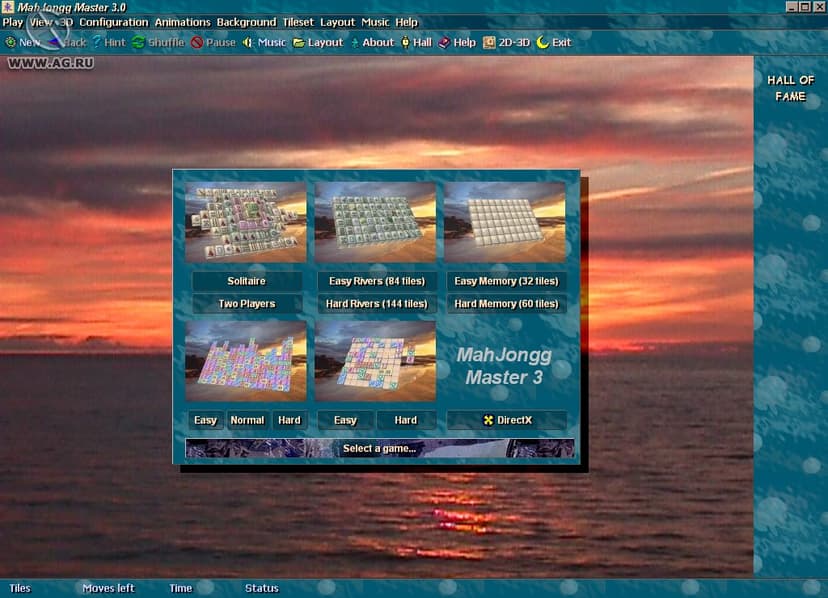
Task: Shuffle the tiles using the toolbar
Action: click(158, 42)
